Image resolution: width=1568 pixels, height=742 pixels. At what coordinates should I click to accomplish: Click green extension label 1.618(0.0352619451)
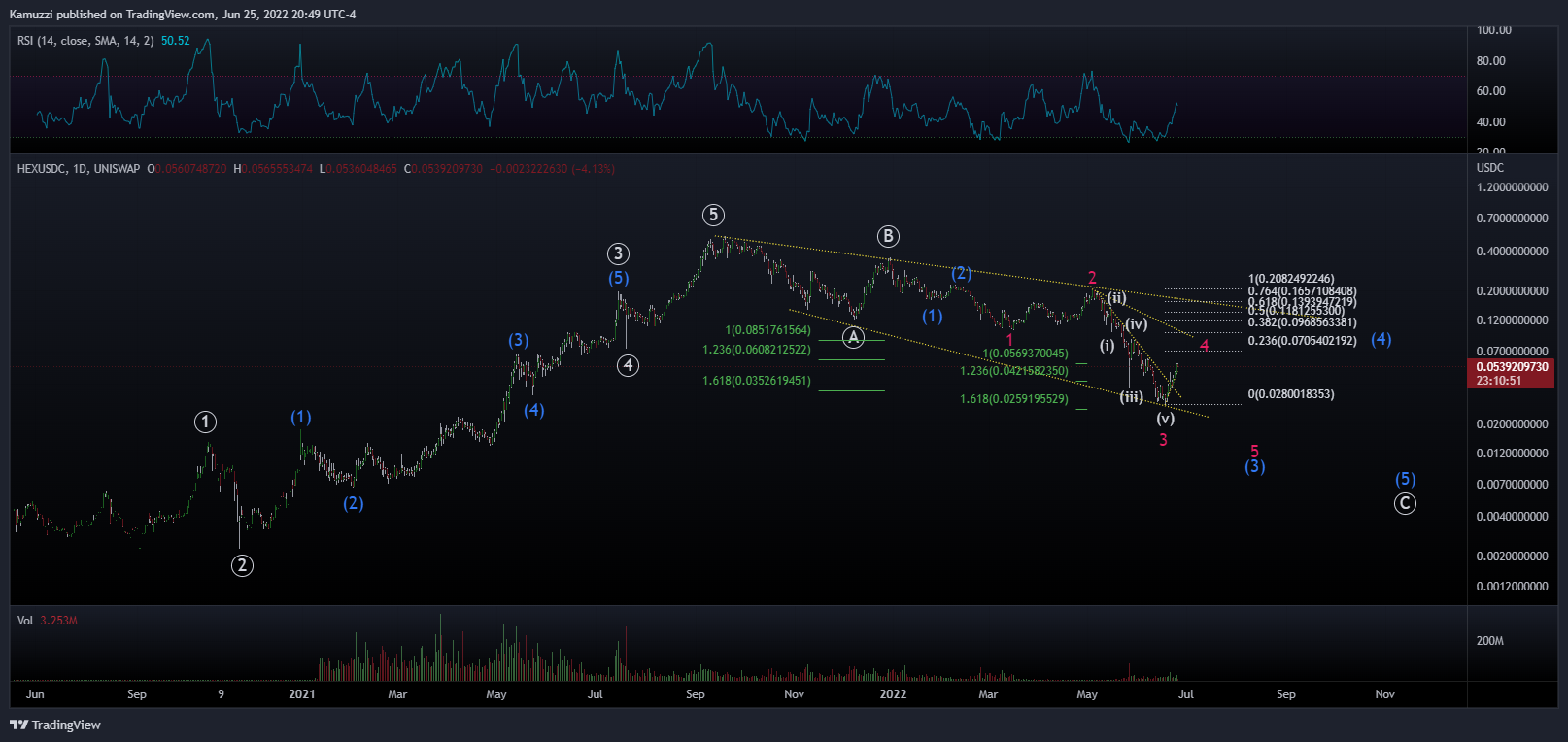[x=757, y=381]
